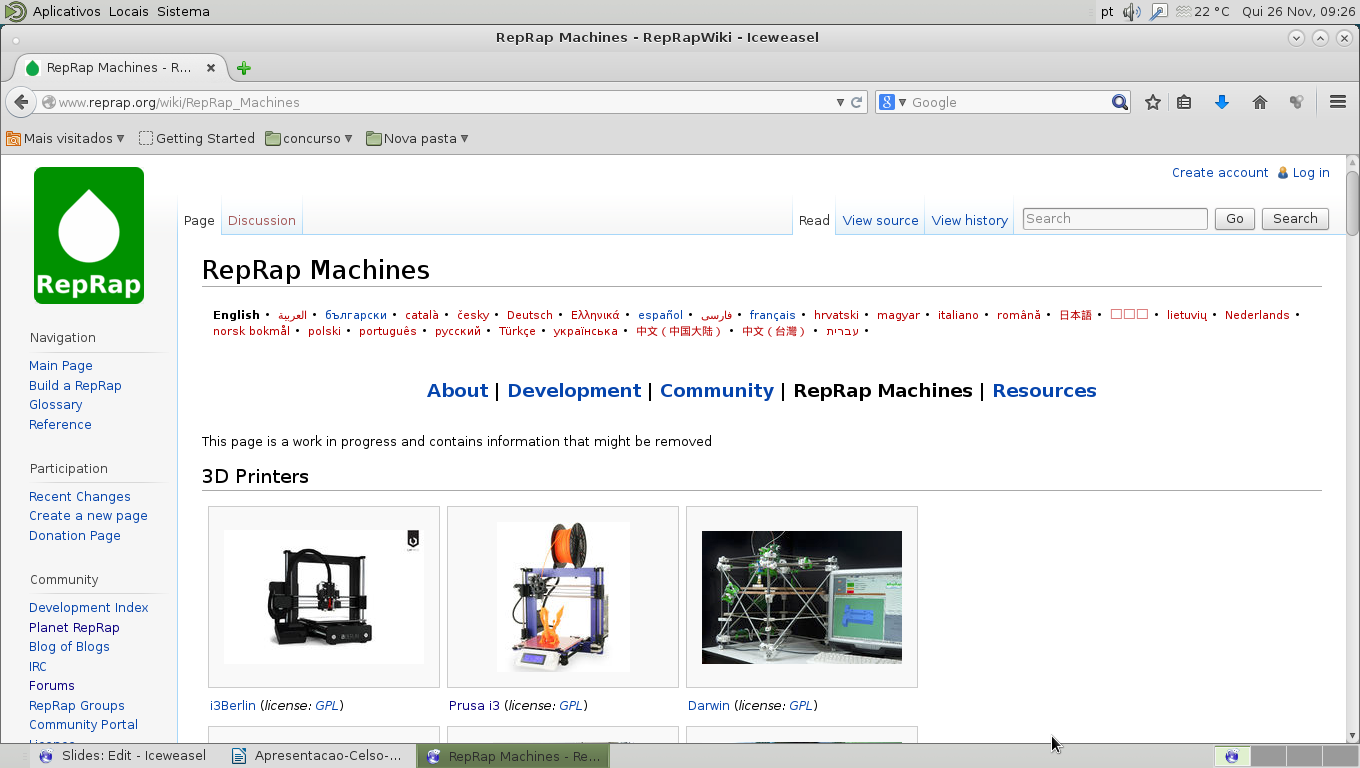1360x768 pixels.
Task: Click the wiki Search button
Action: click(x=1295, y=219)
